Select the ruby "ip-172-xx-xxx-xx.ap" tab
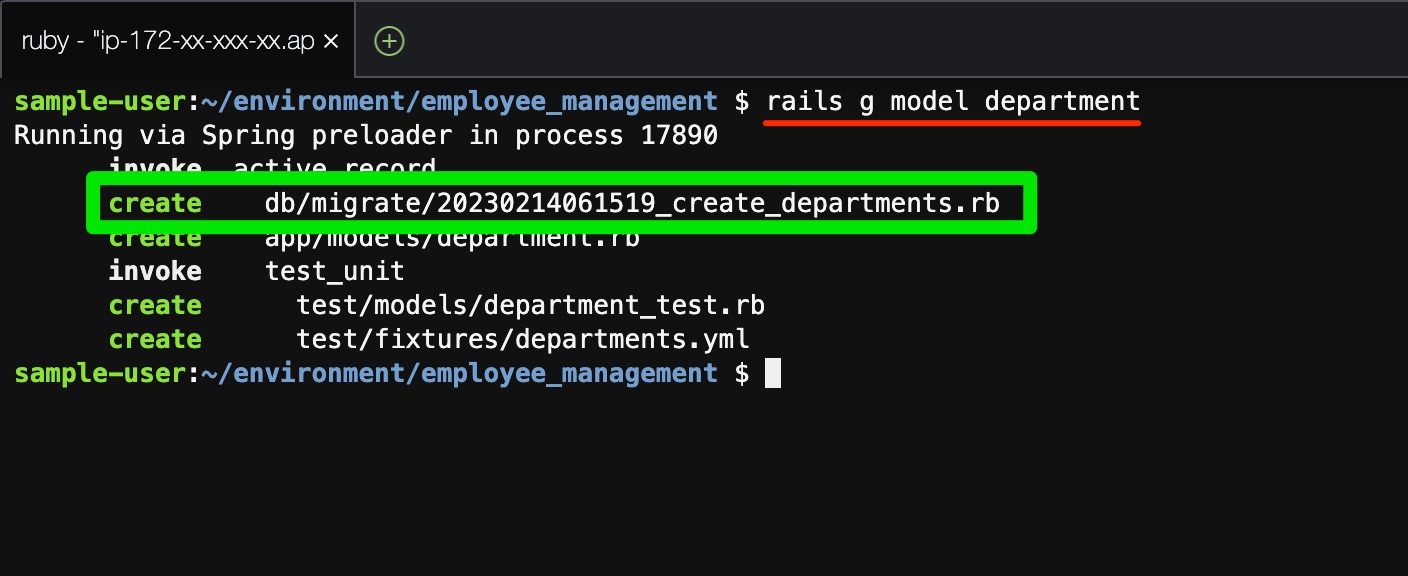 click(167, 41)
